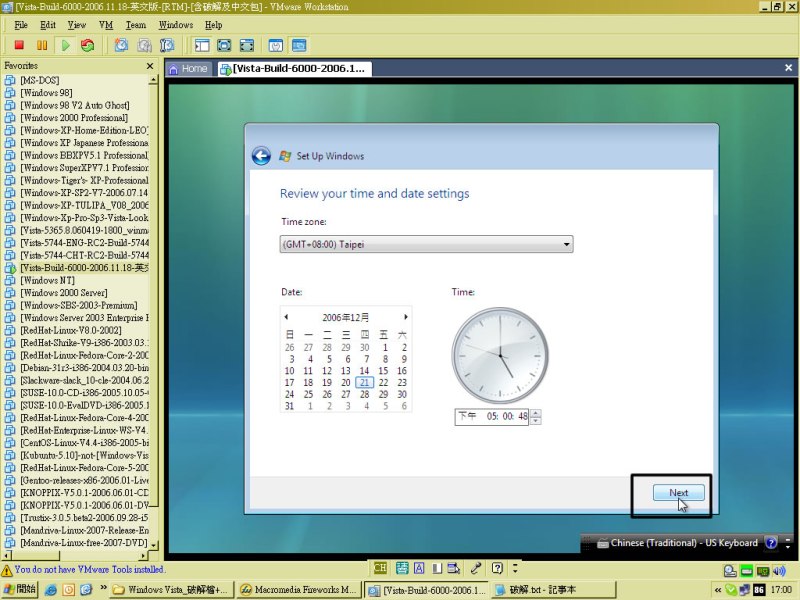Click the yellow Suspend toolbar icon
Image resolution: width=800 pixels, height=600 pixels.
[42, 45]
